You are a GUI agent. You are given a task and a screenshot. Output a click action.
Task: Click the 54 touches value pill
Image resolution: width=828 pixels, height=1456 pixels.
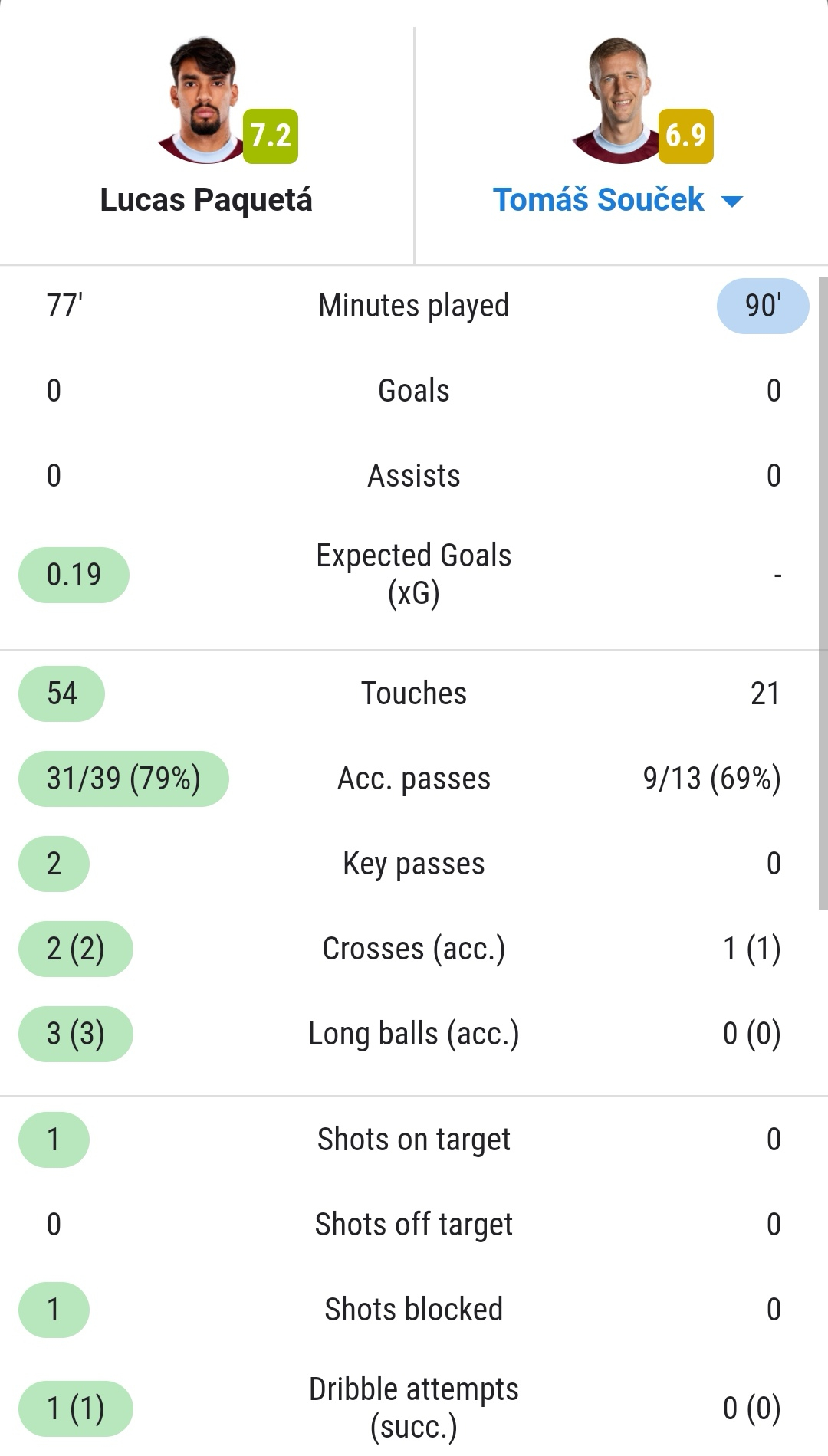point(61,694)
